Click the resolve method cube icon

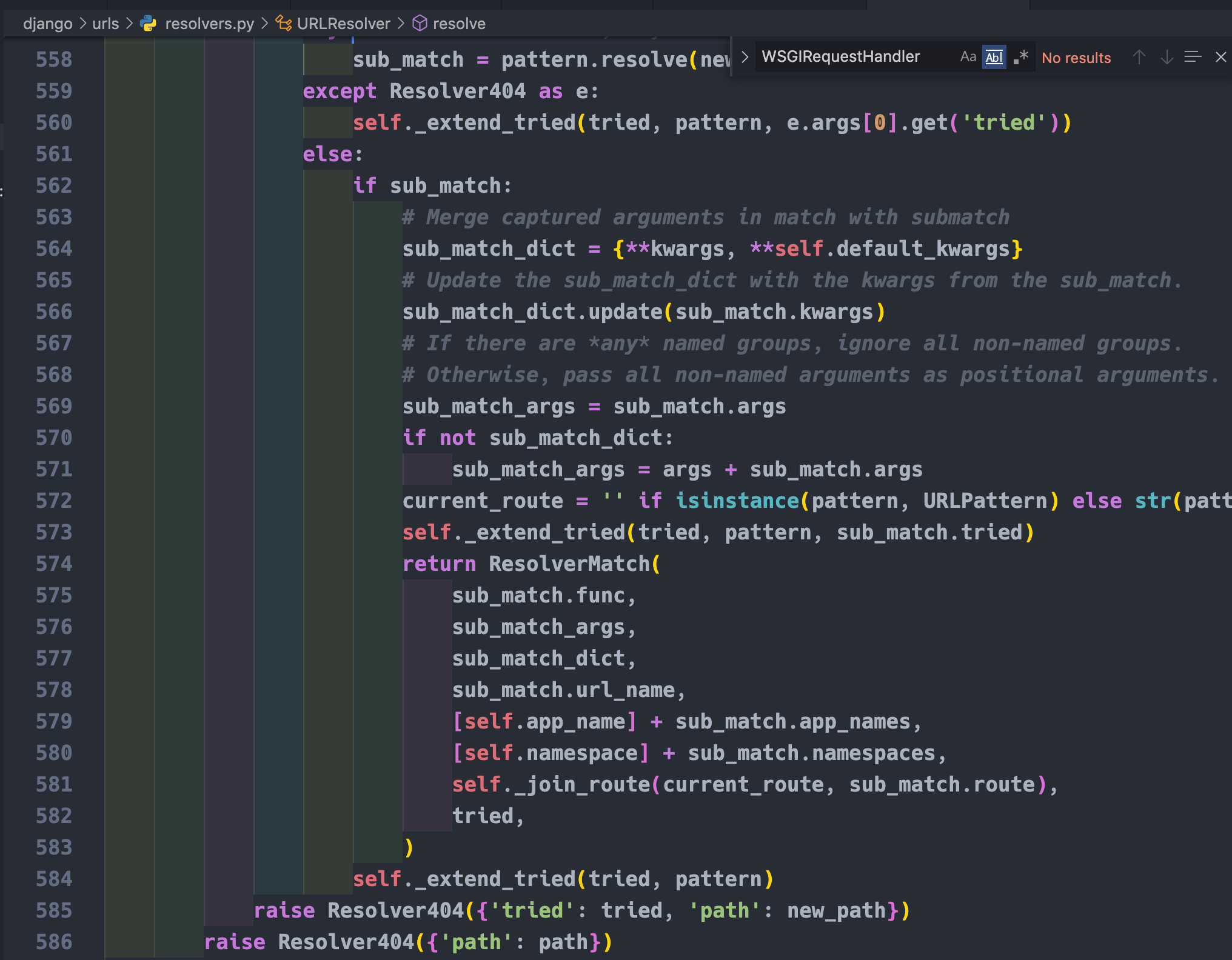420,24
